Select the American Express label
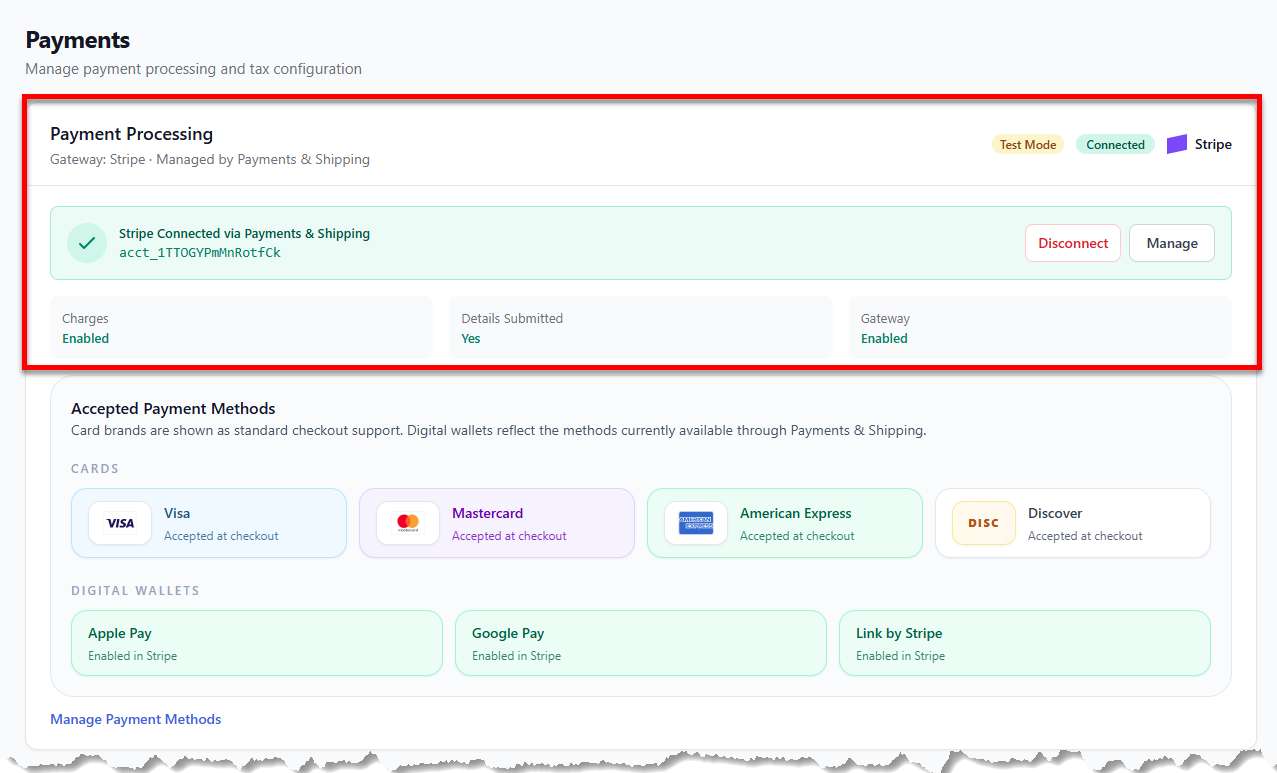Image resolution: width=1277 pixels, height=773 pixels. 796,513
